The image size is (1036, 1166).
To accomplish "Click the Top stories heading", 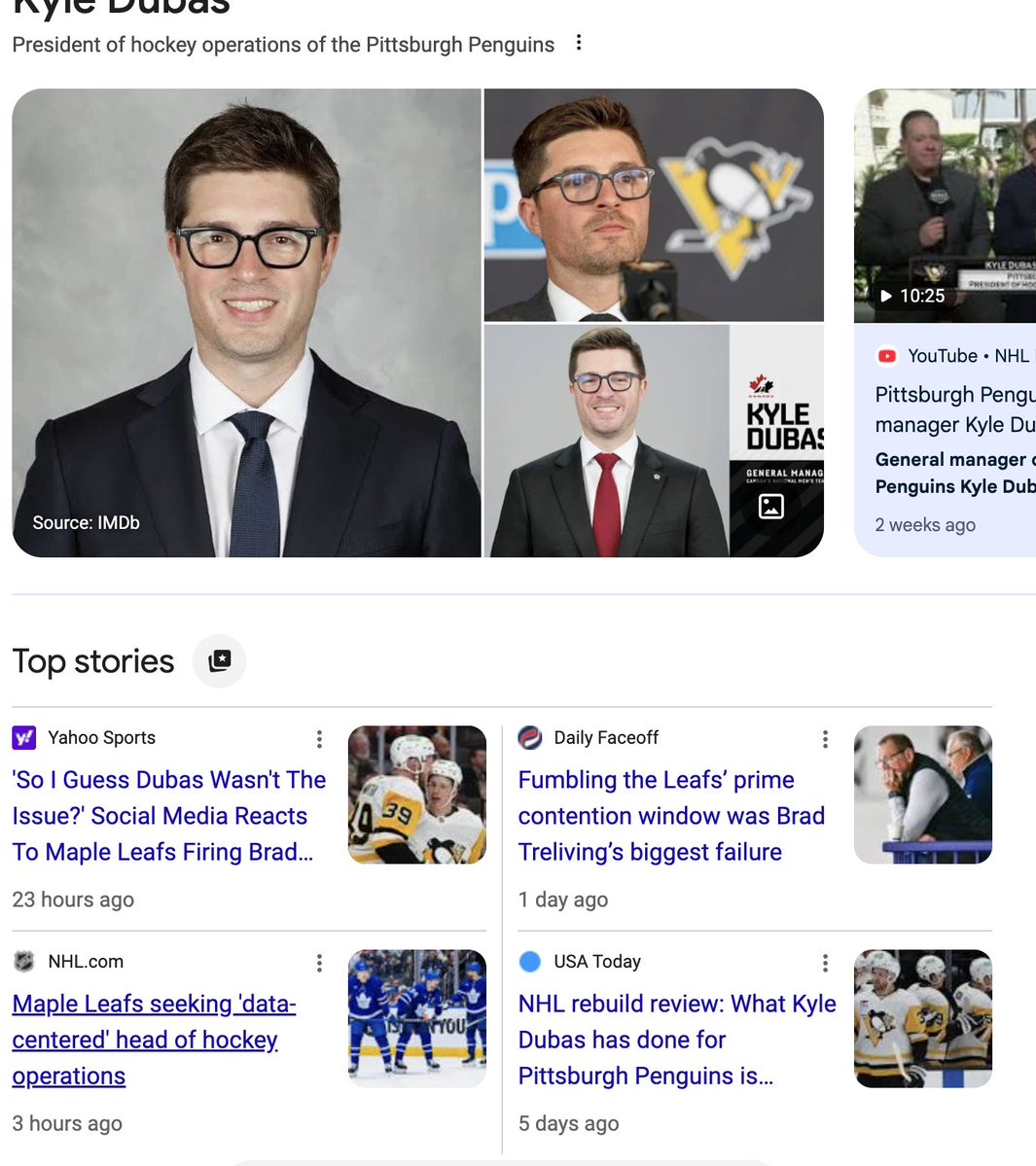I will pyautogui.click(x=93, y=661).
